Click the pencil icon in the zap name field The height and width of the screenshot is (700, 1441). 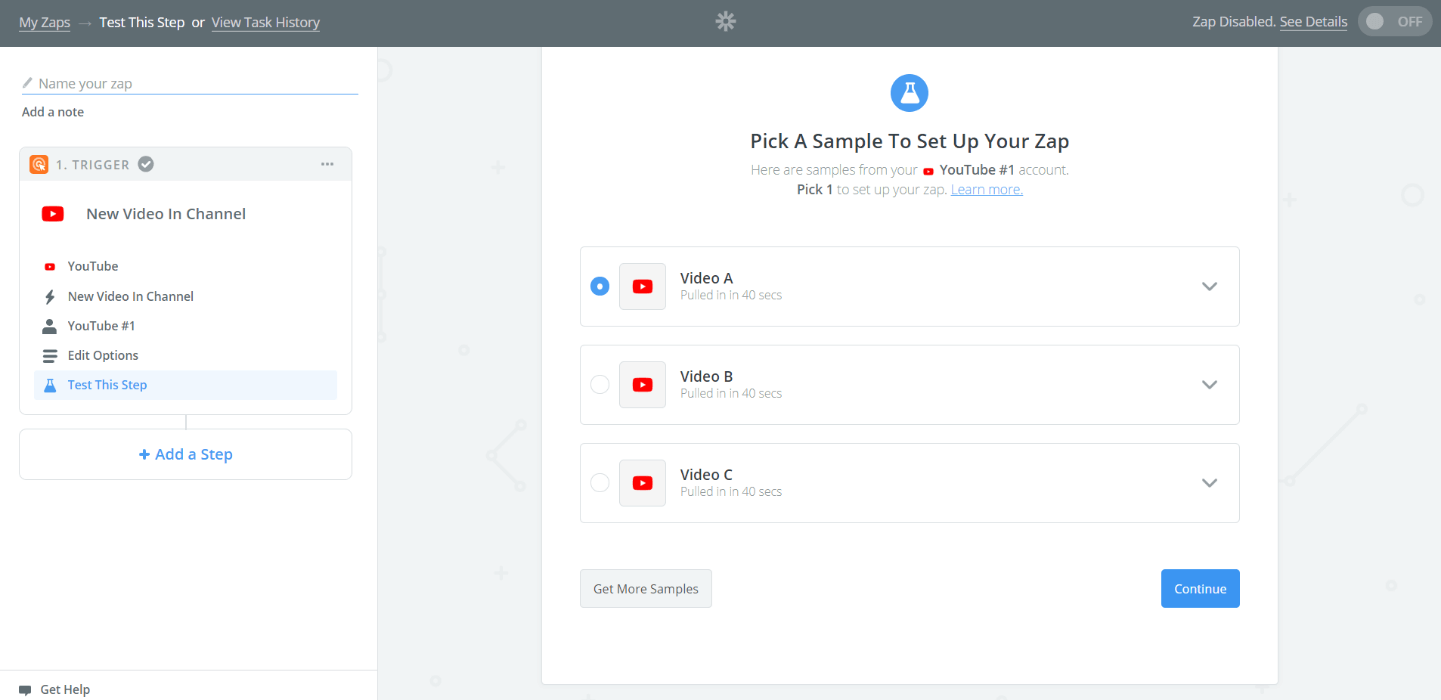coord(30,83)
